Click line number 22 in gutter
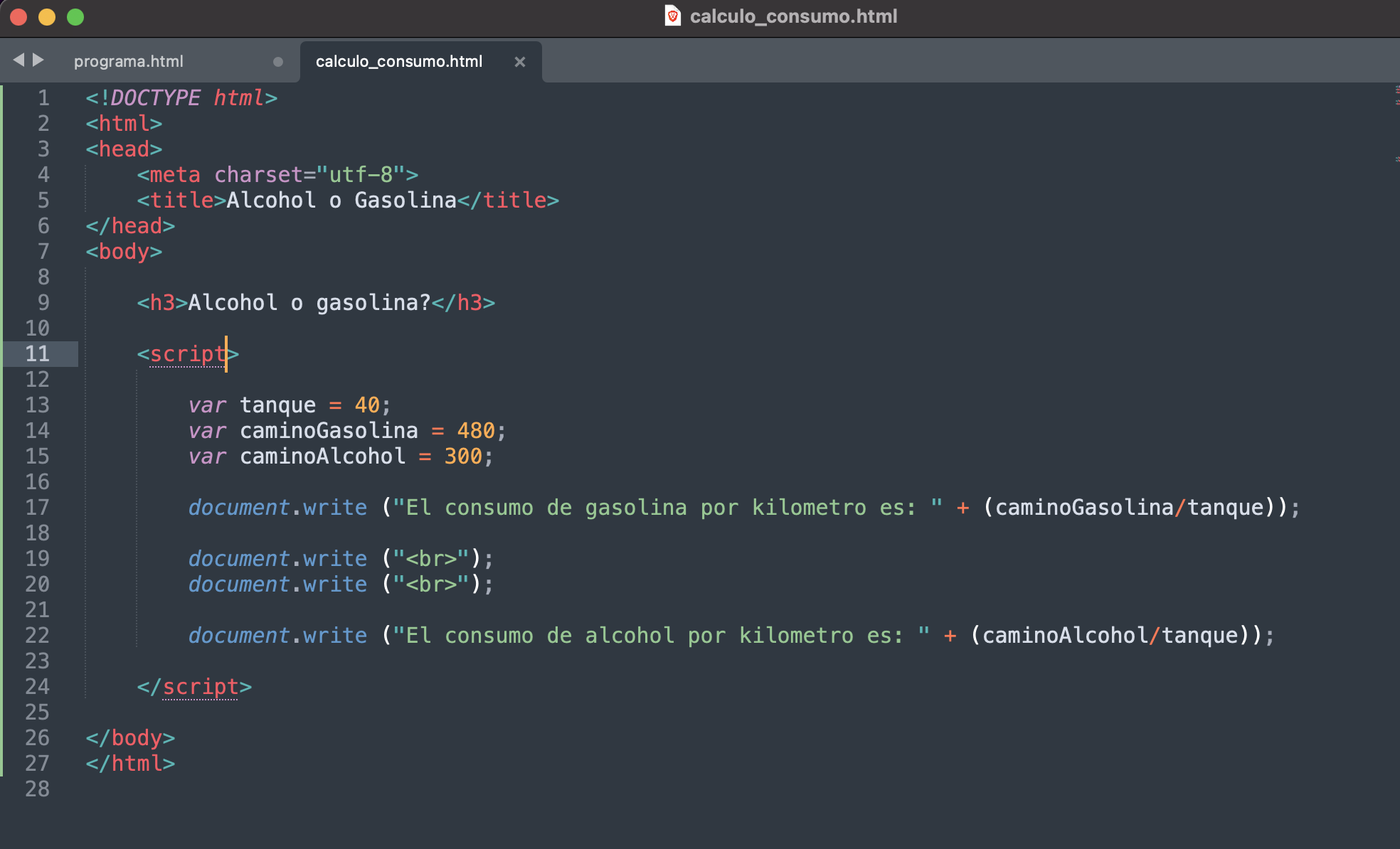Screen dimensions: 1400x849 pos(38,635)
